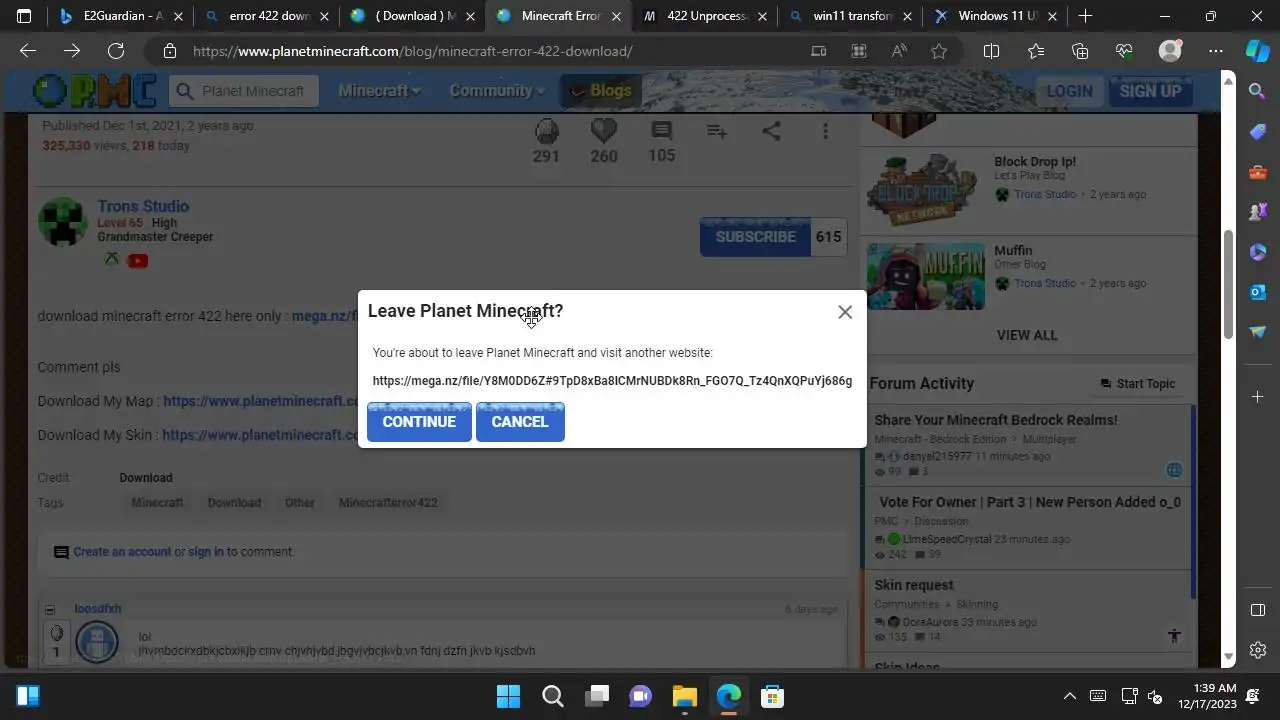Open Muffin blog thumbnail
Viewport: 1280px width, 720px height.
(x=925, y=276)
